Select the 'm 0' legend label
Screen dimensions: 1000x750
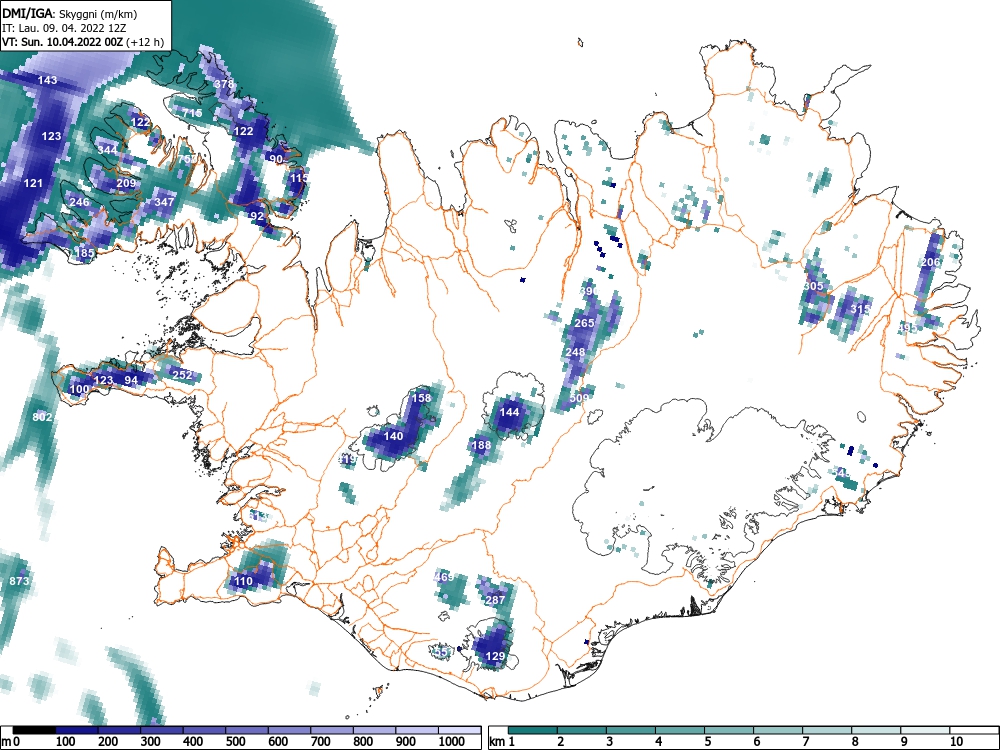click(x=11, y=741)
